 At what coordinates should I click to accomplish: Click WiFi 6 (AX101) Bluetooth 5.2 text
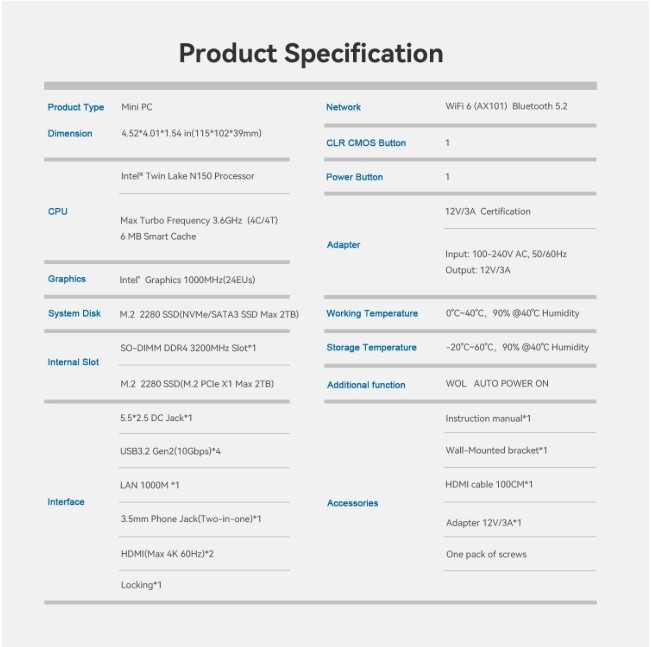click(506, 106)
